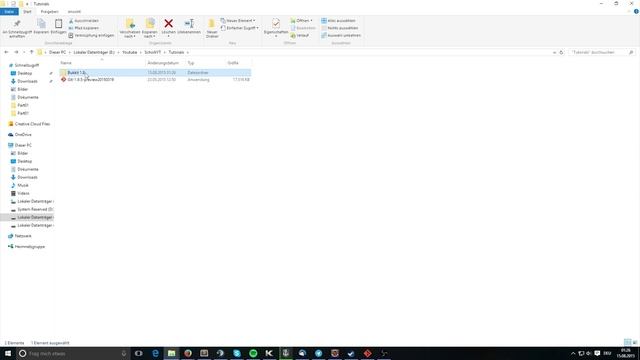
Task: Open OneDrive in the navigation pane
Action: coord(23,135)
